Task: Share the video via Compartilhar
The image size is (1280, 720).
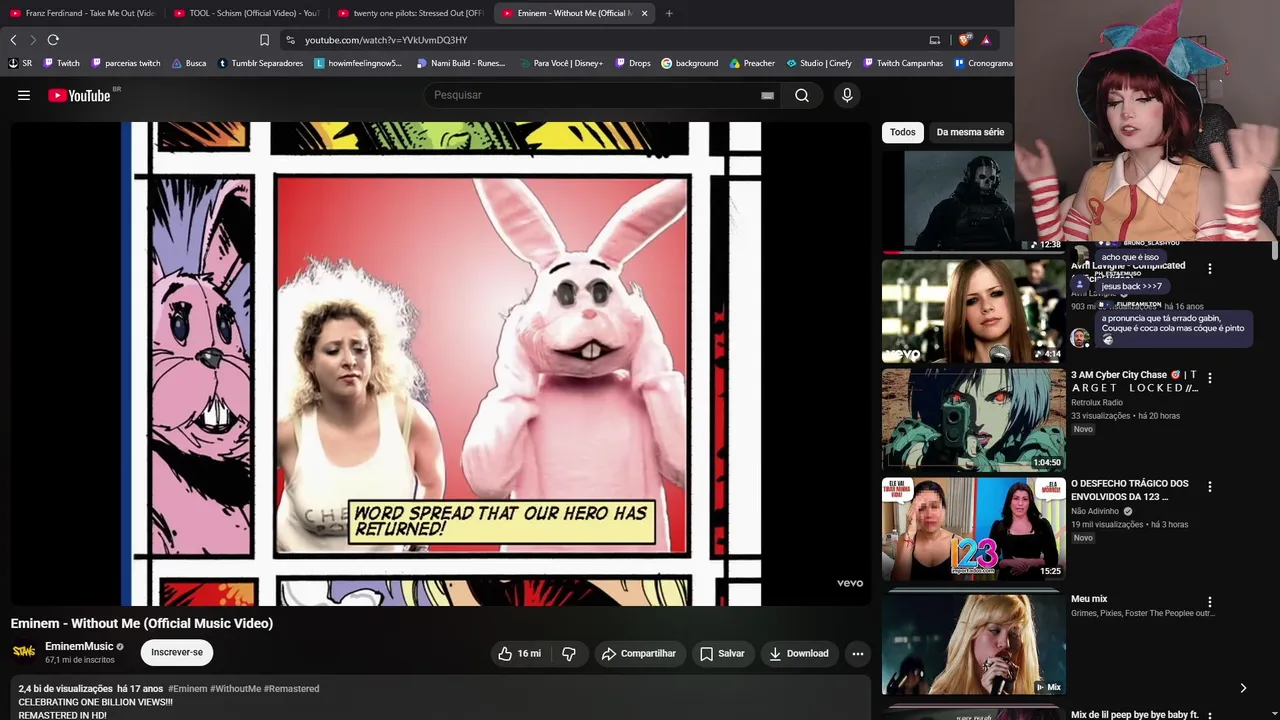Action: 638,653
